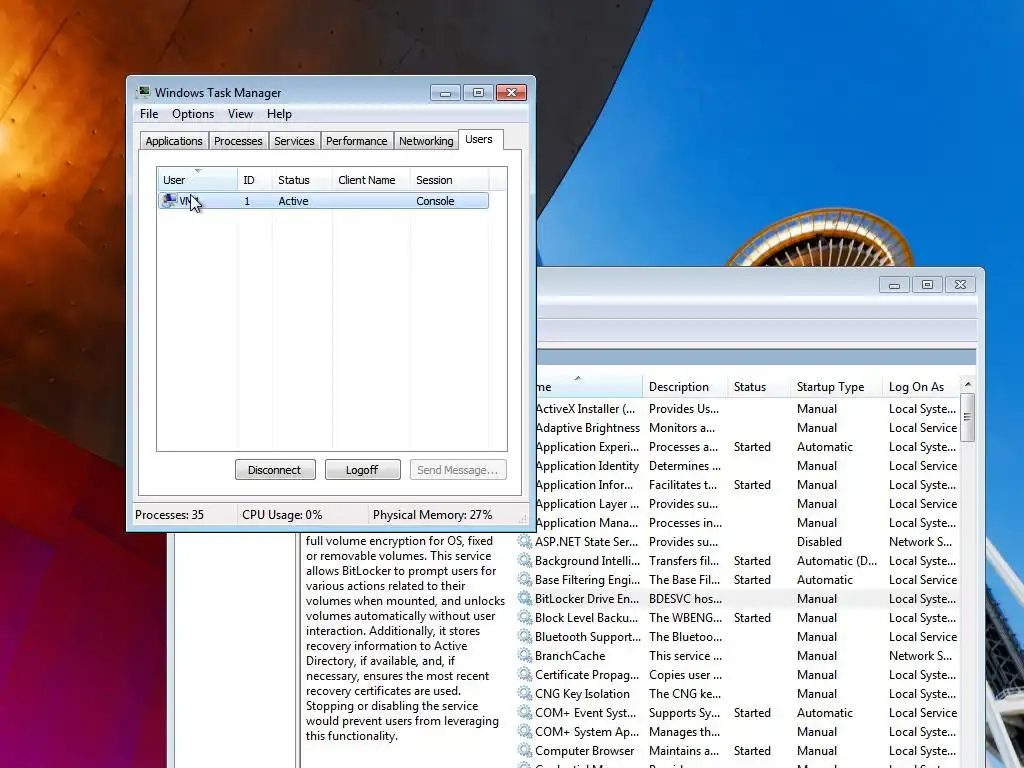The width and height of the screenshot is (1024, 768).
Task: Sort services by the Status column in Services window
Action: 758,387
